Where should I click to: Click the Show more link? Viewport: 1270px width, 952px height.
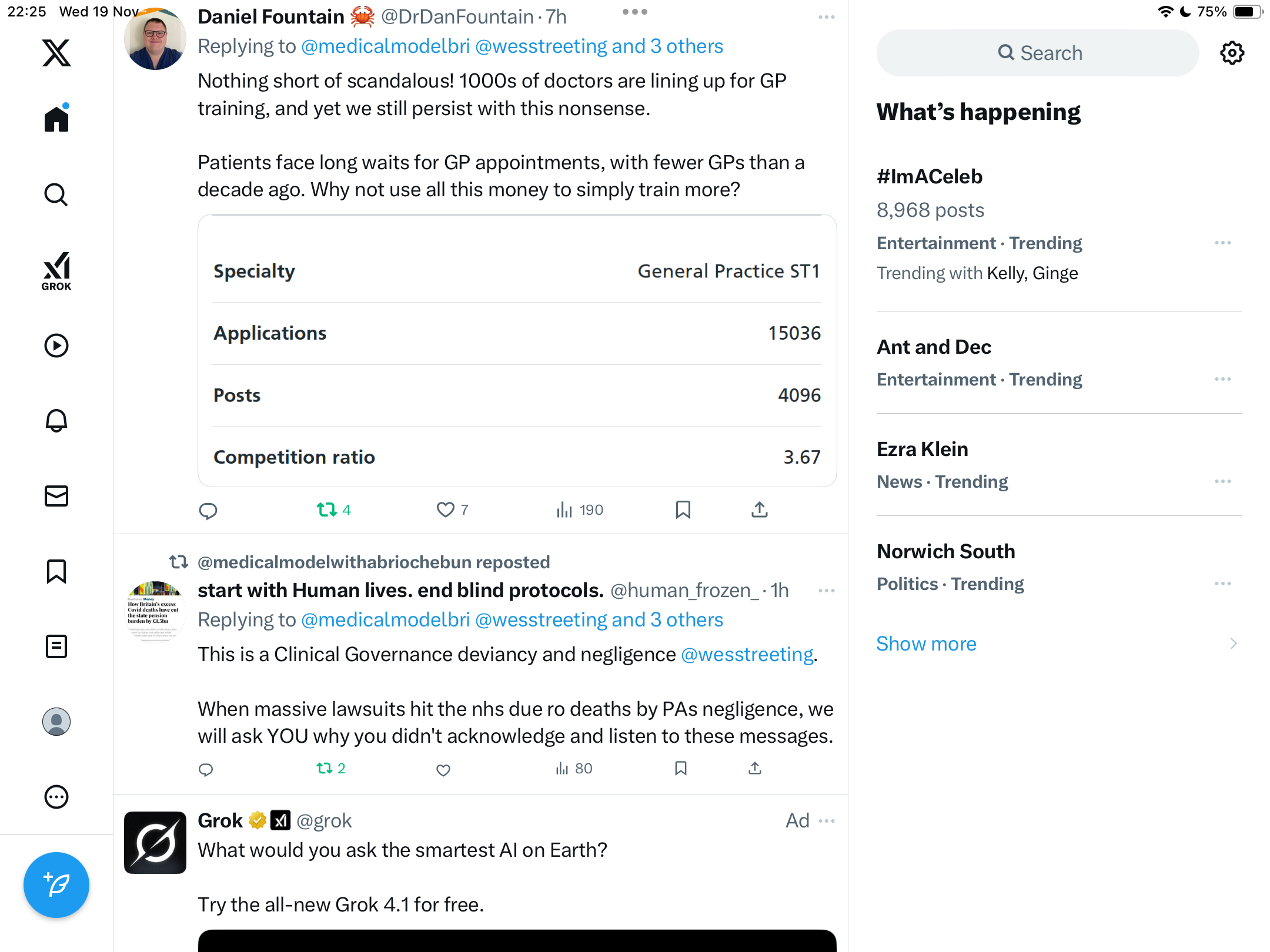click(x=926, y=644)
